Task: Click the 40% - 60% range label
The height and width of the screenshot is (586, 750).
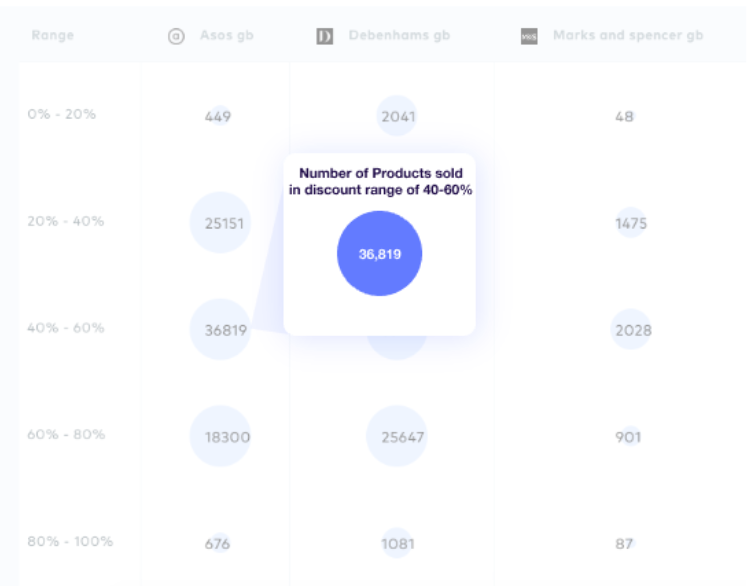Action: (66, 328)
